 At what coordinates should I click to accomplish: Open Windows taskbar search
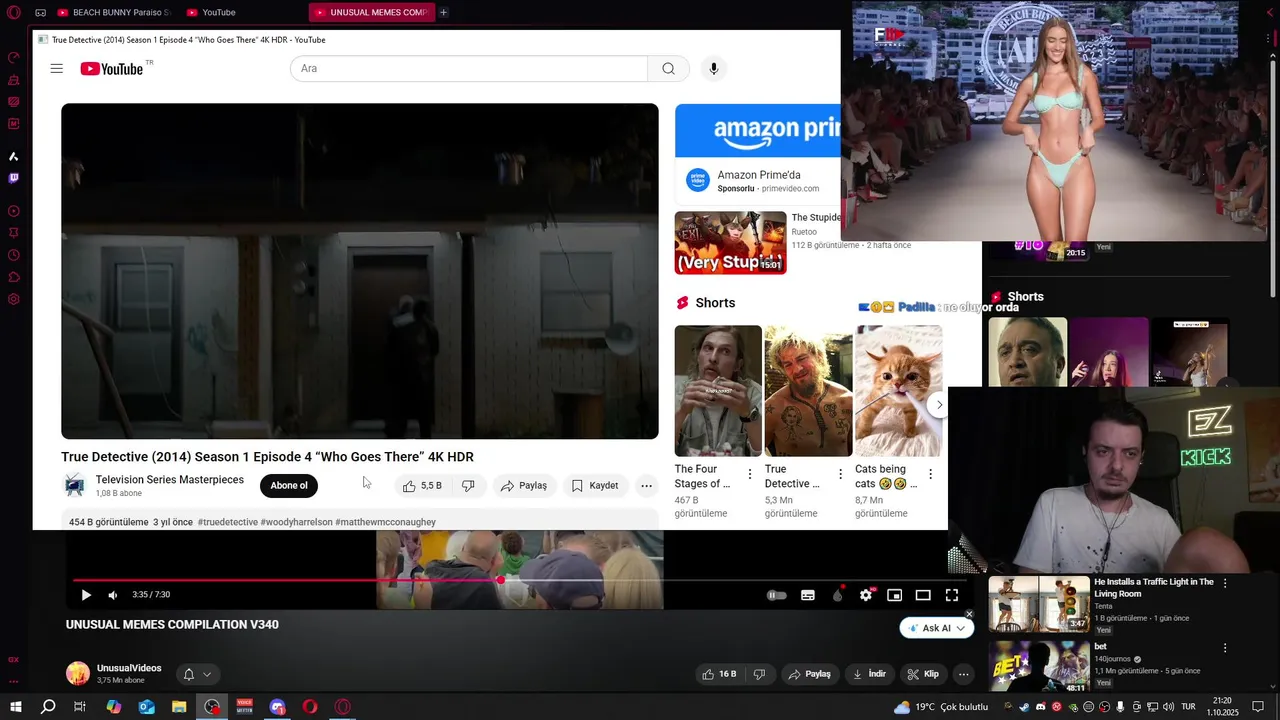click(48, 707)
